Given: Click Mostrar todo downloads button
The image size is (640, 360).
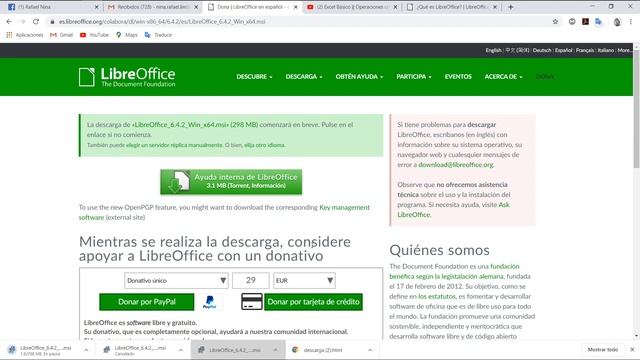Looking at the screenshot, I should tap(602, 350).
